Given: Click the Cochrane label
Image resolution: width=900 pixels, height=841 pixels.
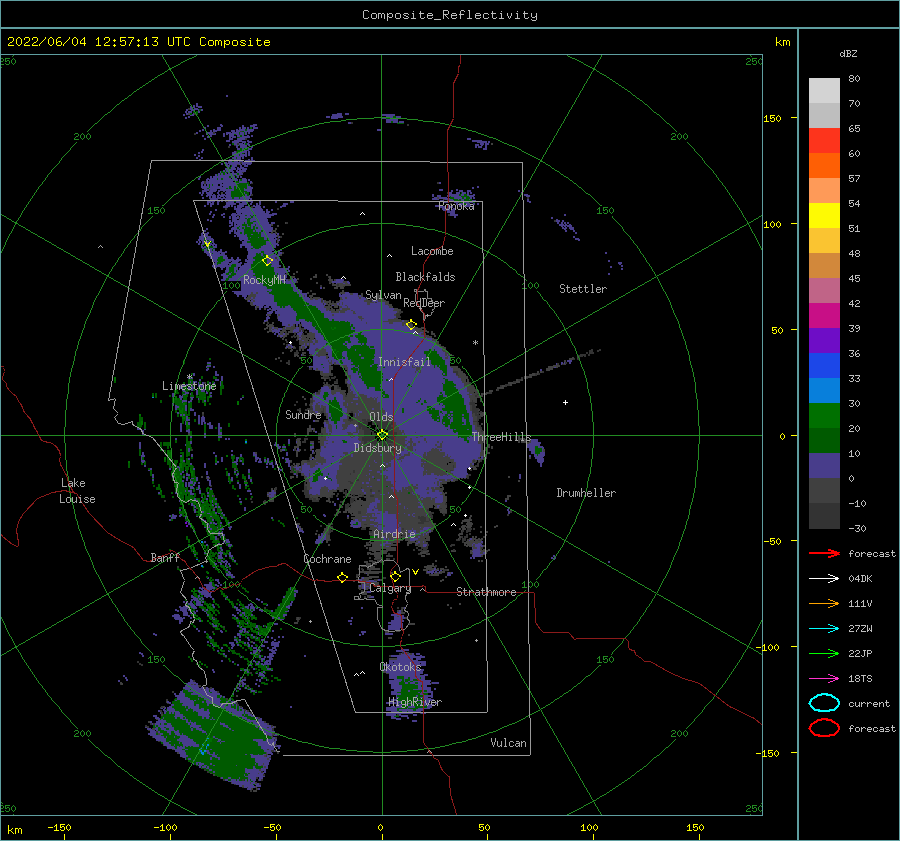Looking at the screenshot, I should tap(327, 559).
